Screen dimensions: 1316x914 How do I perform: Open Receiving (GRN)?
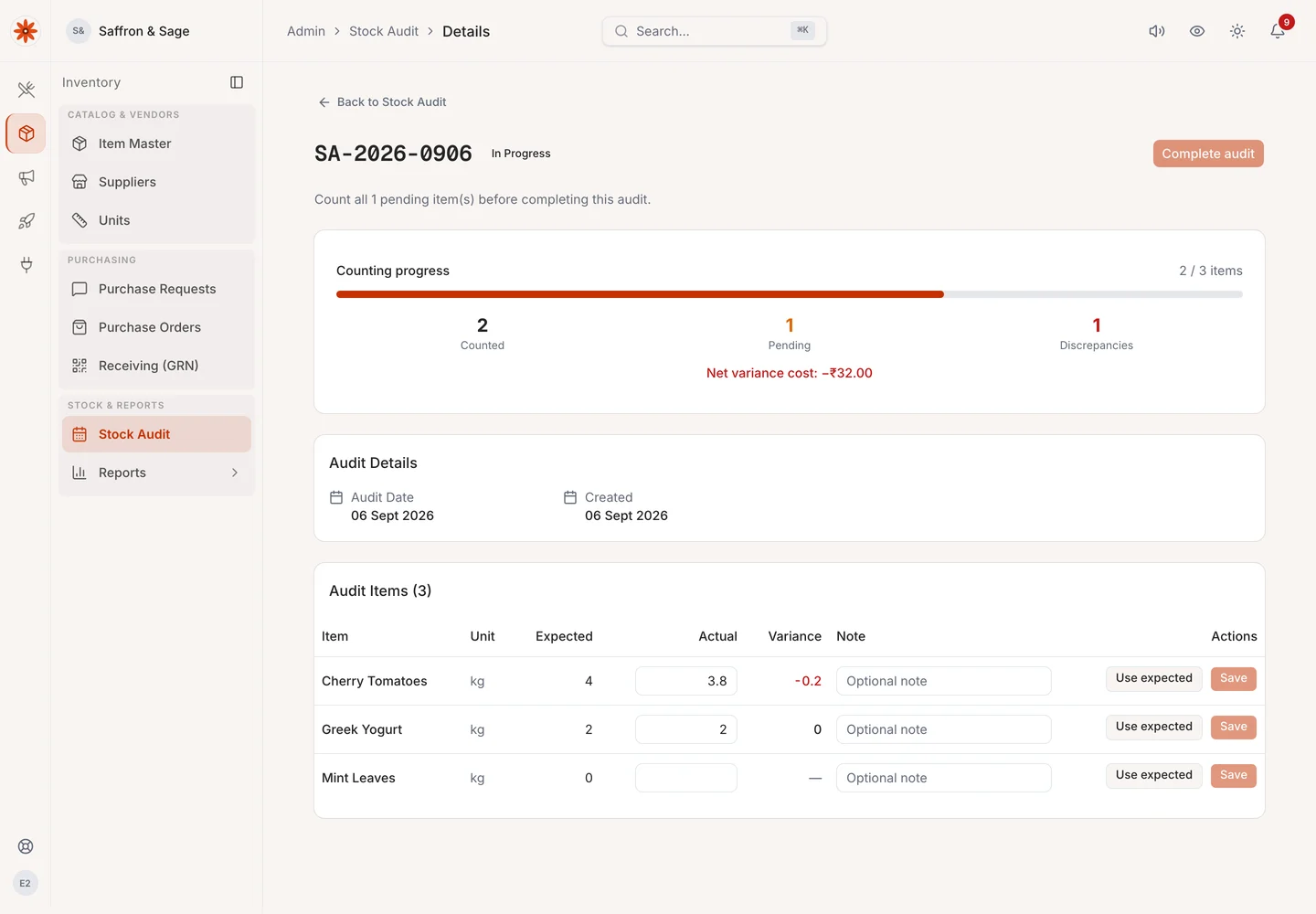point(156,366)
